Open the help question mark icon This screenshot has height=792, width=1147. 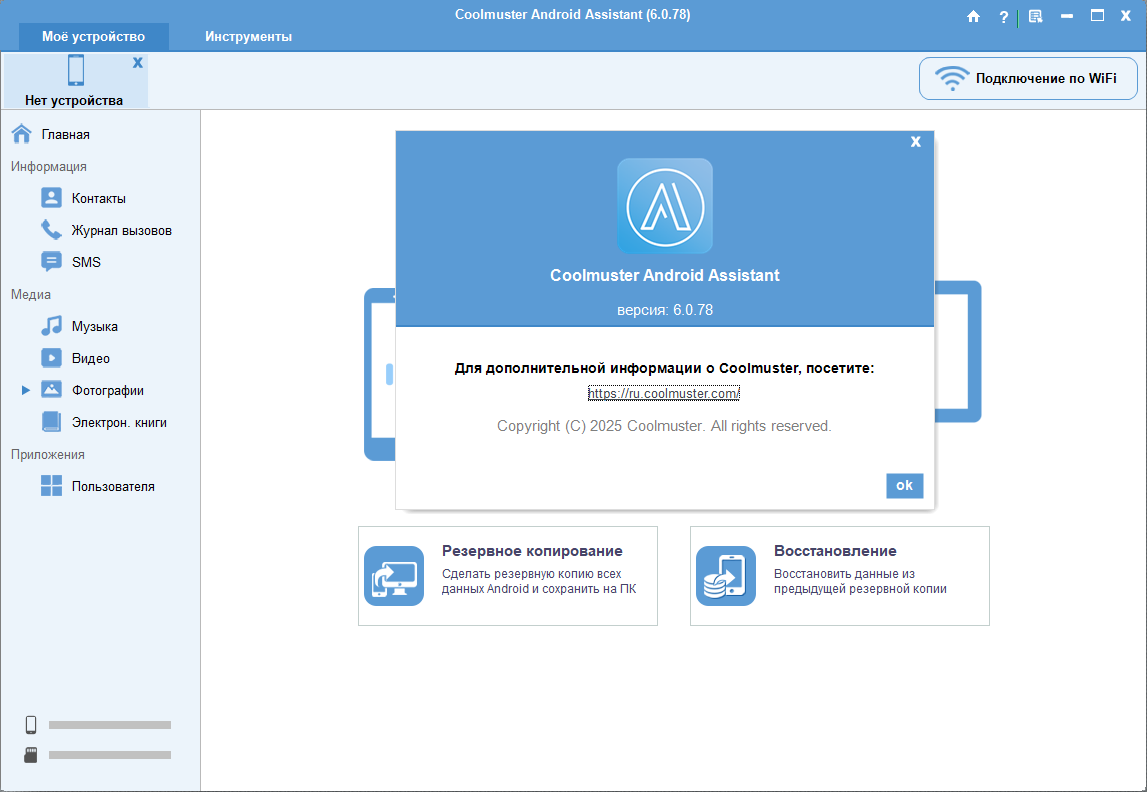click(1004, 17)
